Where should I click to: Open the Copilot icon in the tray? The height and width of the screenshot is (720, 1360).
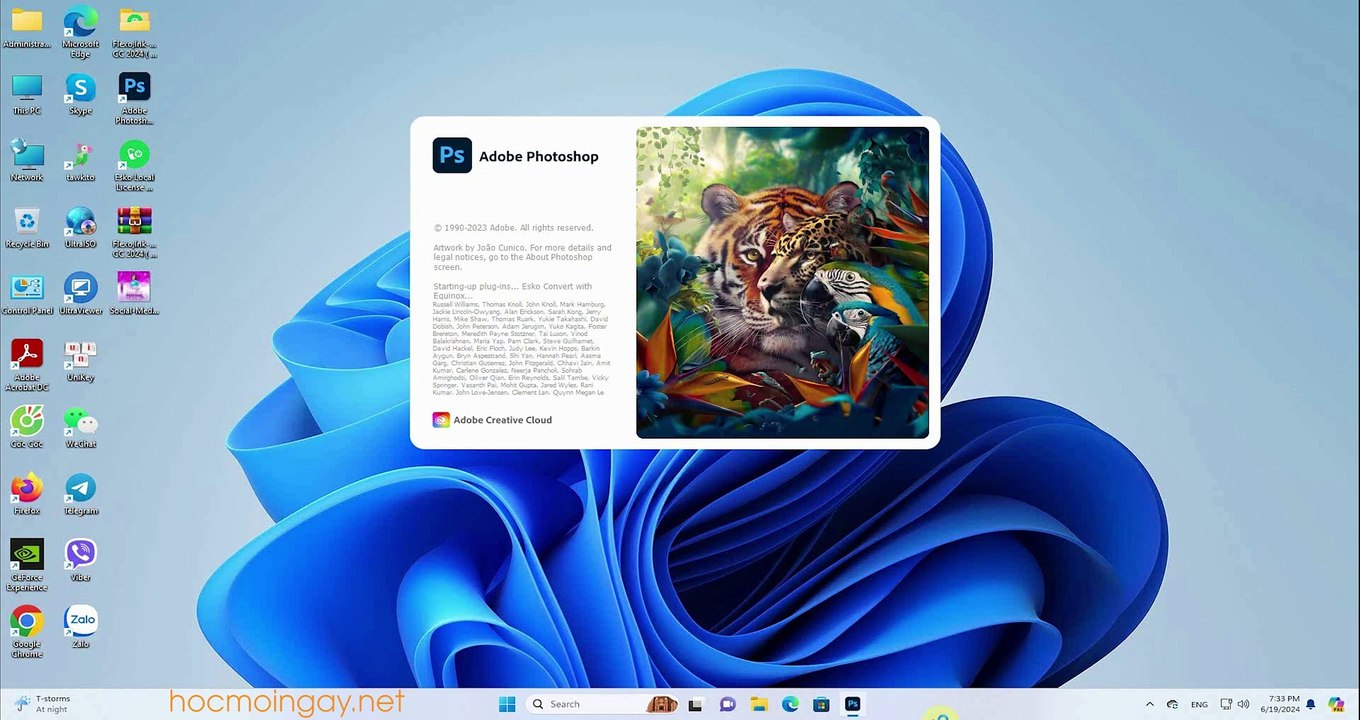click(x=1336, y=704)
